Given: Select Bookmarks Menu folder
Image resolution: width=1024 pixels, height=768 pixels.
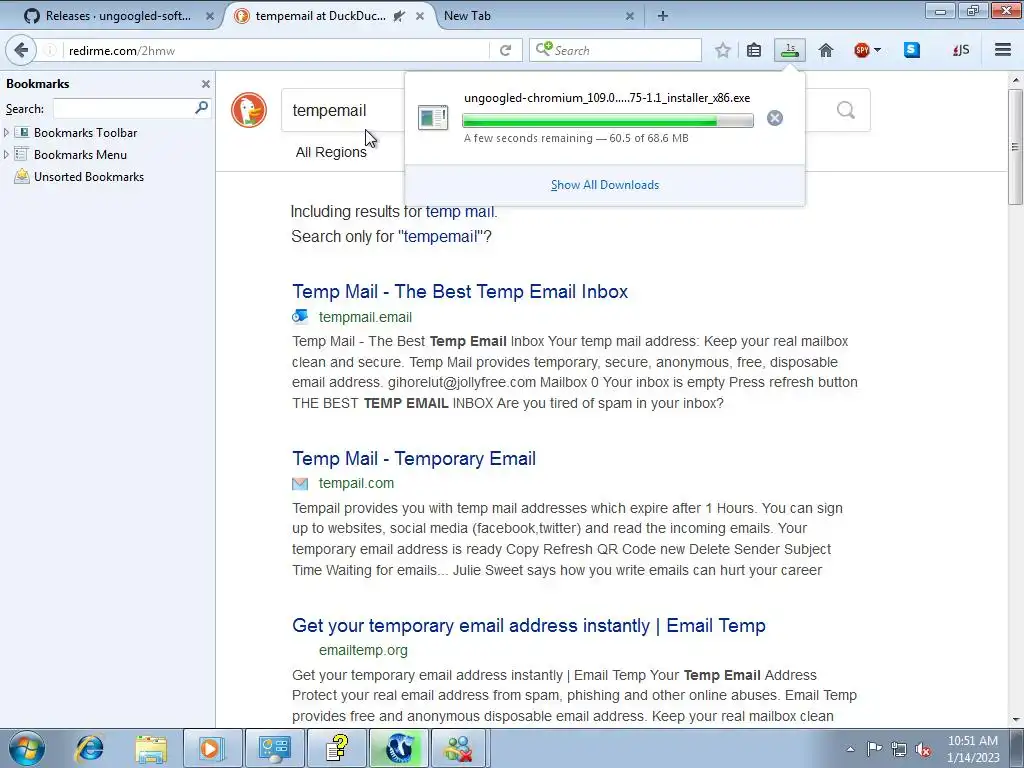Looking at the screenshot, I should (80, 155).
